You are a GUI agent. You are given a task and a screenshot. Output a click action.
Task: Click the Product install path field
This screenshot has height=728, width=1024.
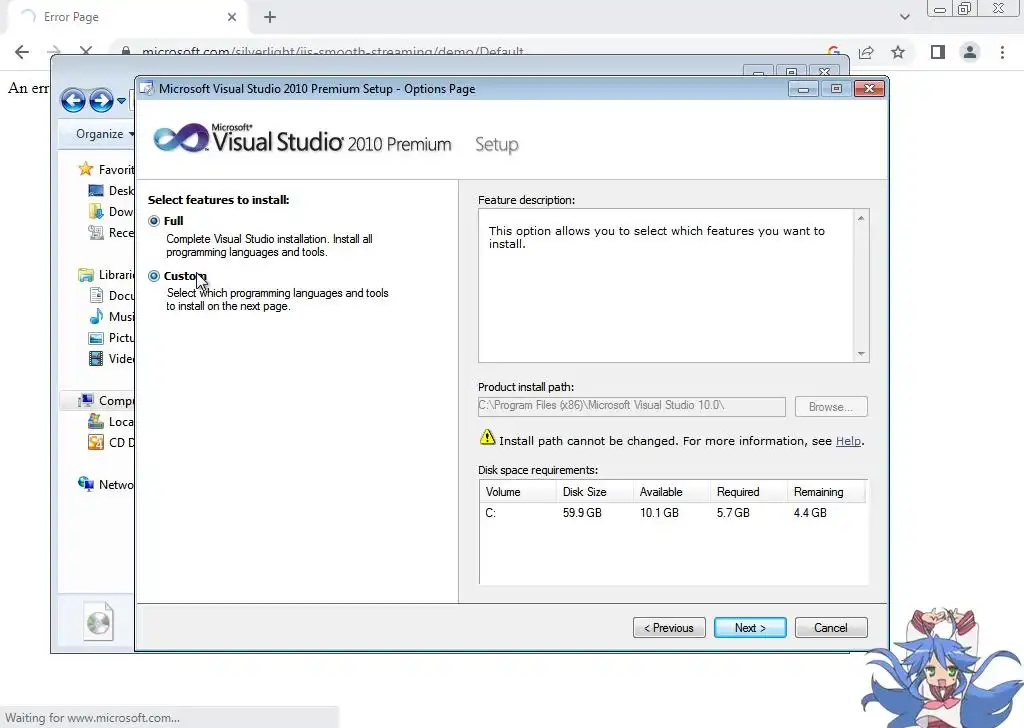click(x=632, y=406)
